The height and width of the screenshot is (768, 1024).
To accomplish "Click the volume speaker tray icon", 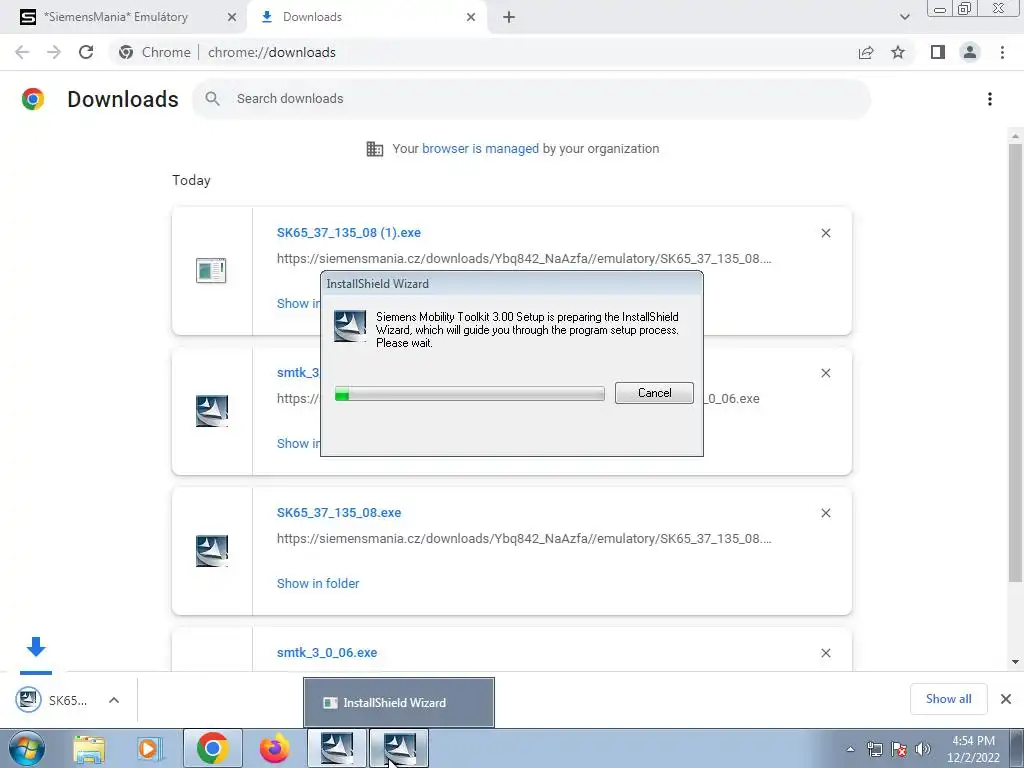I will pos(923,749).
